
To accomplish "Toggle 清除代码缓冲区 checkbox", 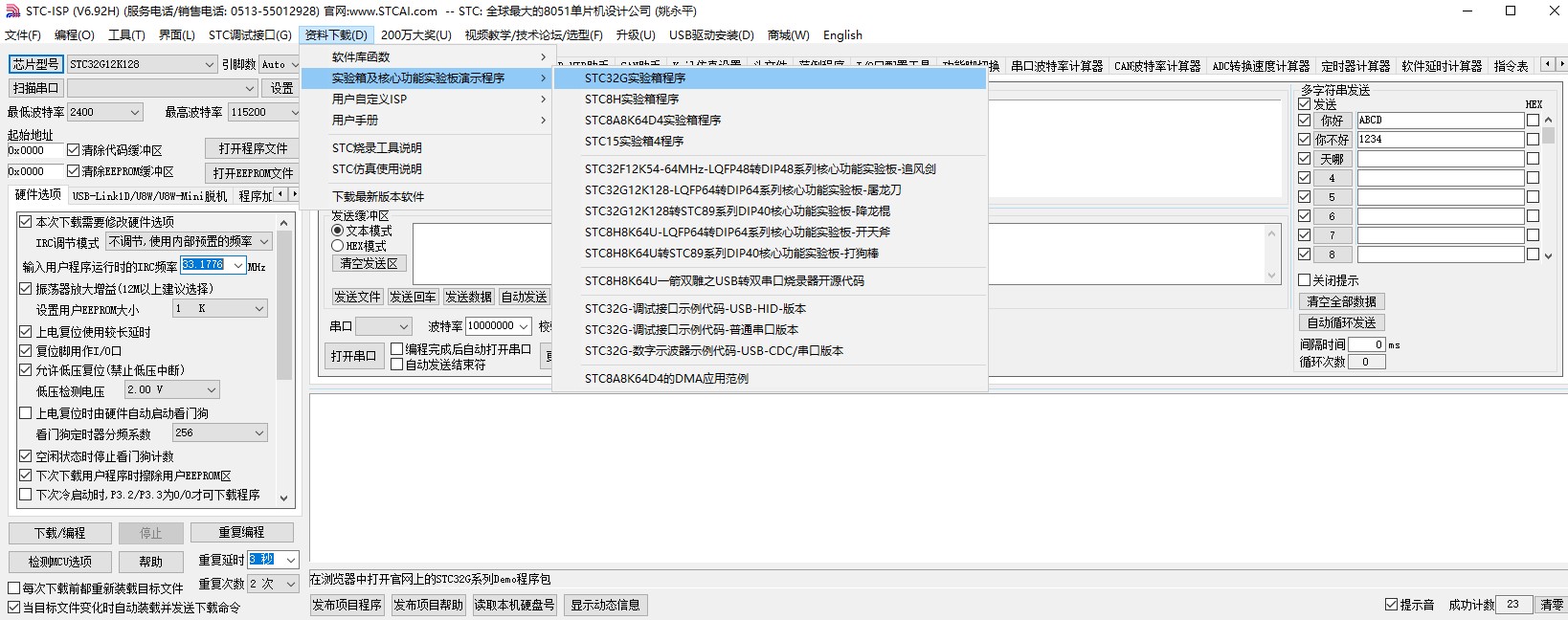I will 73,150.
